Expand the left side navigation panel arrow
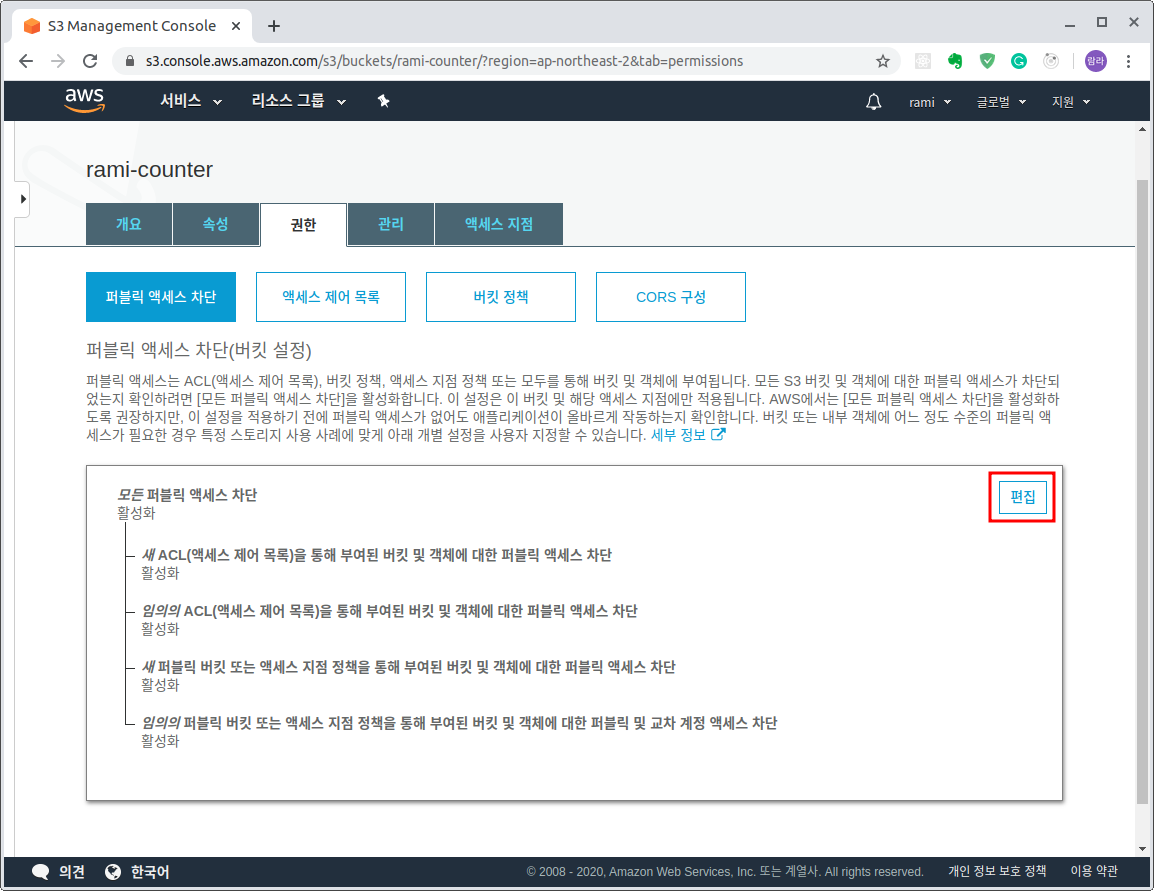 point(23,199)
